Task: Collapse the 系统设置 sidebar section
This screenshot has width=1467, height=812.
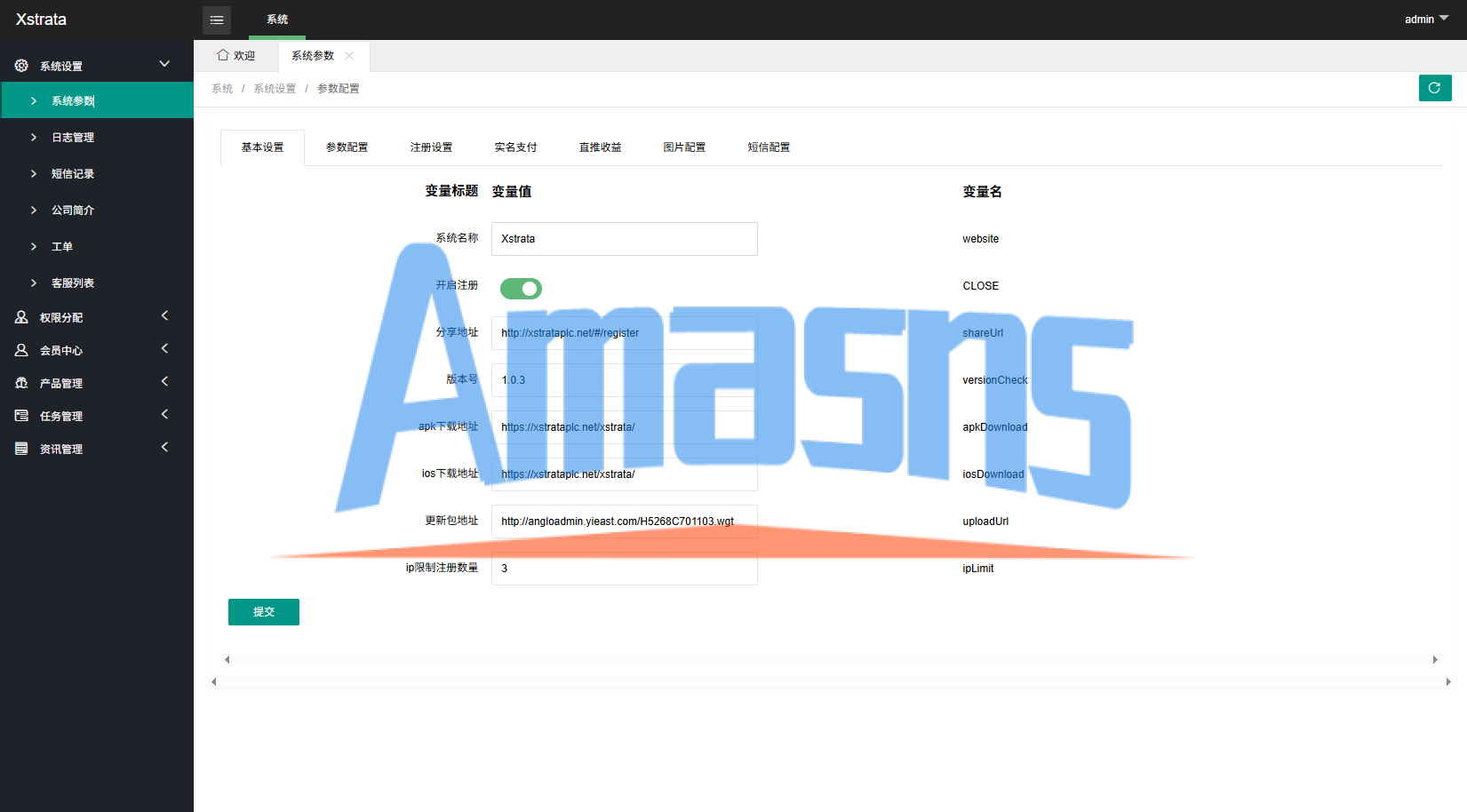Action: [164, 64]
